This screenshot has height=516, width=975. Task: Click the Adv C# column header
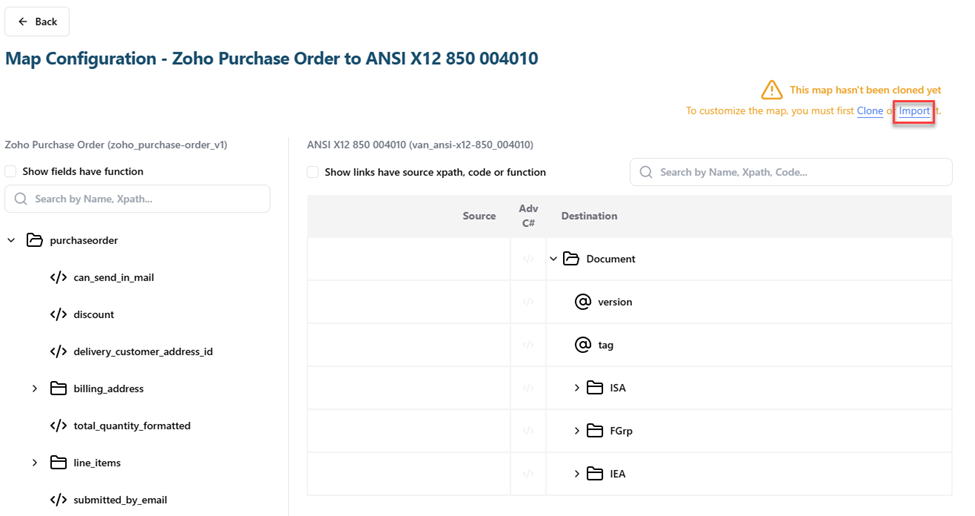(x=528, y=216)
